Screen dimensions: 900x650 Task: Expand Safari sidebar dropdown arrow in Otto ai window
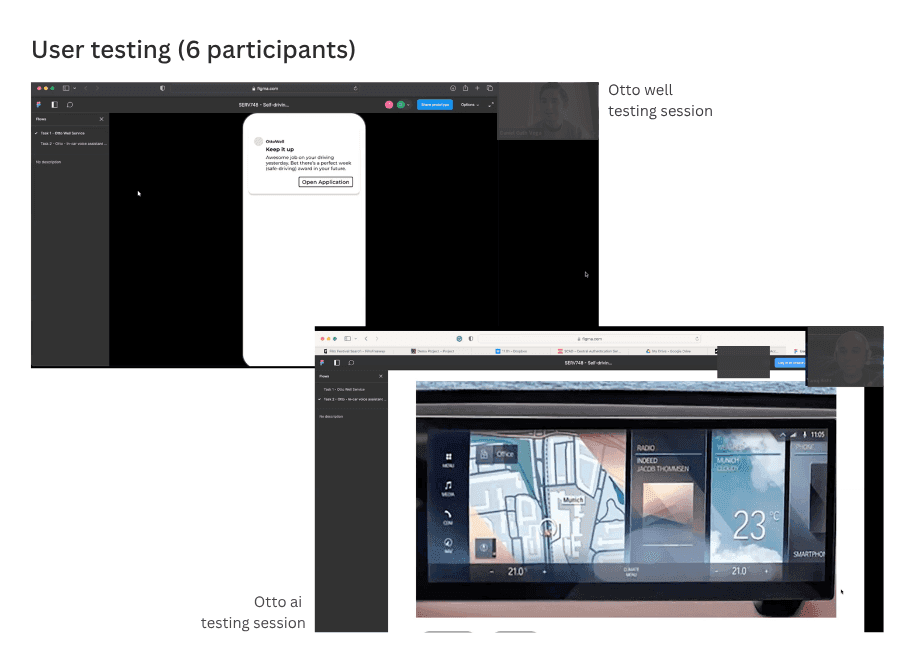click(x=356, y=338)
